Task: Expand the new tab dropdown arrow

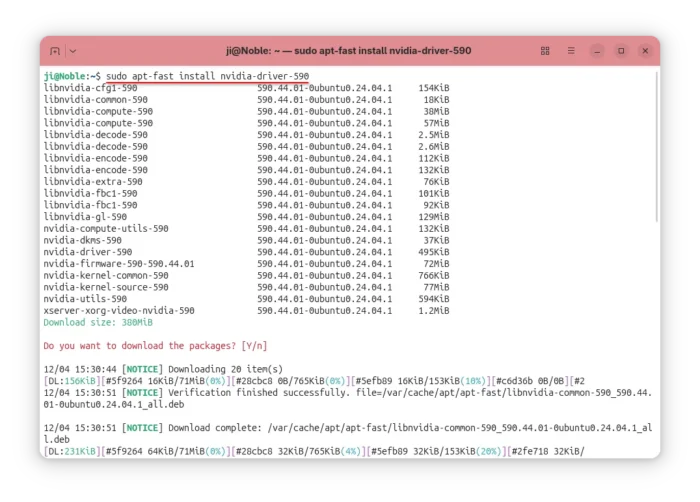Action: [x=73, y=50]
